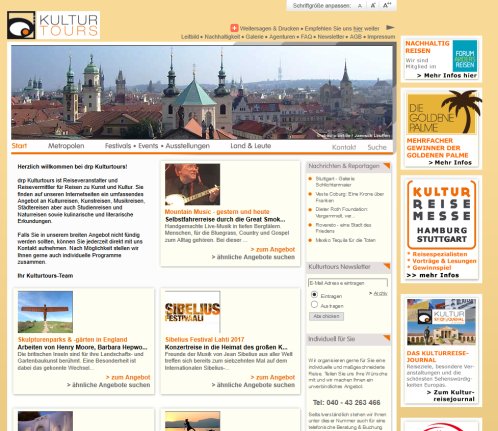Select medium font size A+

373,5
